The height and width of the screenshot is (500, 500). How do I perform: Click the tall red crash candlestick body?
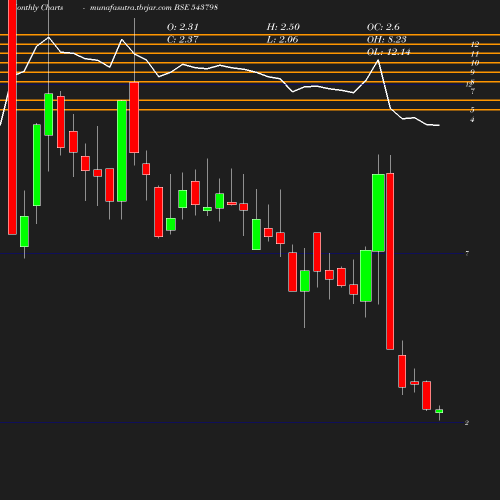point(390,261)
